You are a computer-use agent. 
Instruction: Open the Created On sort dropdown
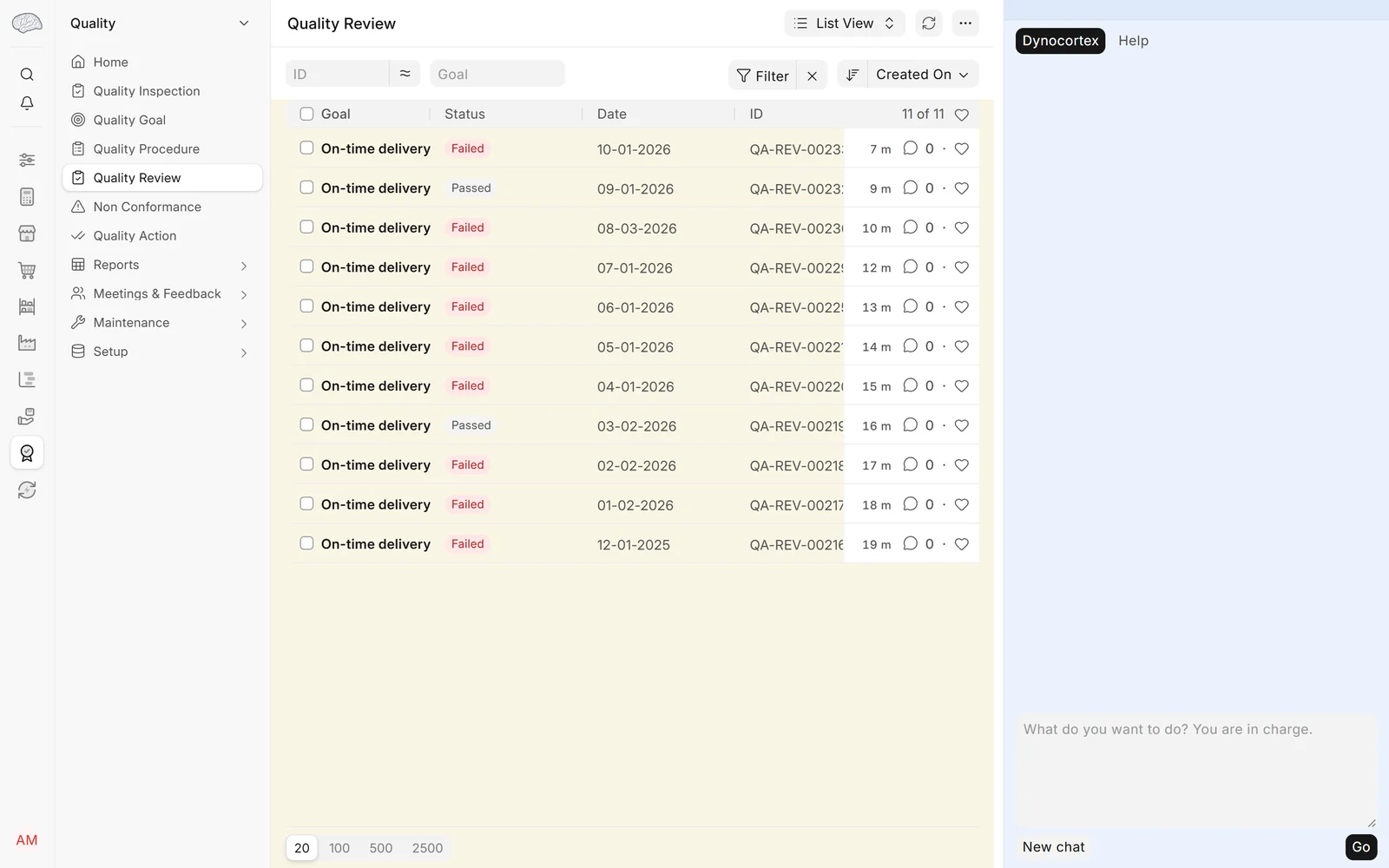(x=922, y=75)
